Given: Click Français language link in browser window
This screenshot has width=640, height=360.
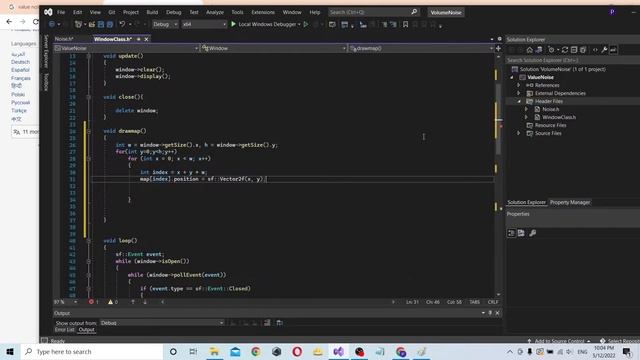Looking at the screenshot, I should point(21,78).
